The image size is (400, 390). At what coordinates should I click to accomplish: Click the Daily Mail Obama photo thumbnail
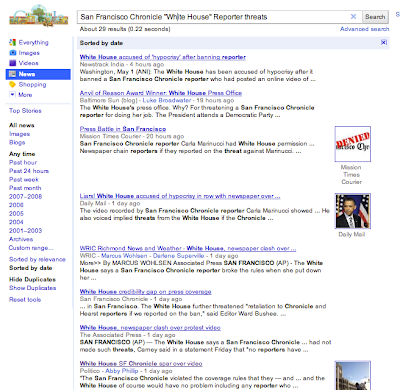(x=353, y=211)
